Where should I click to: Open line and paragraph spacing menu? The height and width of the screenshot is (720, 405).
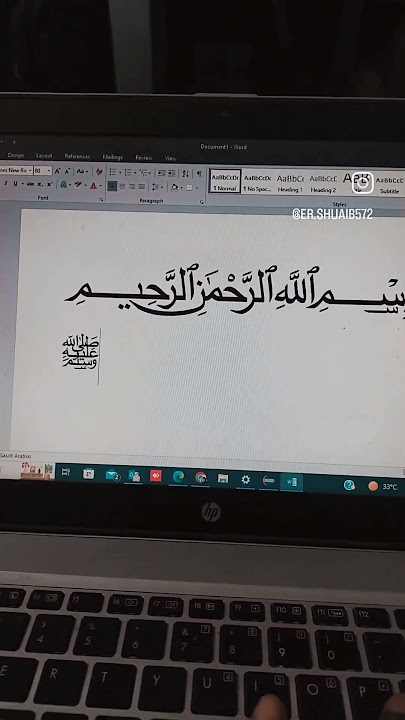point(157,187)
